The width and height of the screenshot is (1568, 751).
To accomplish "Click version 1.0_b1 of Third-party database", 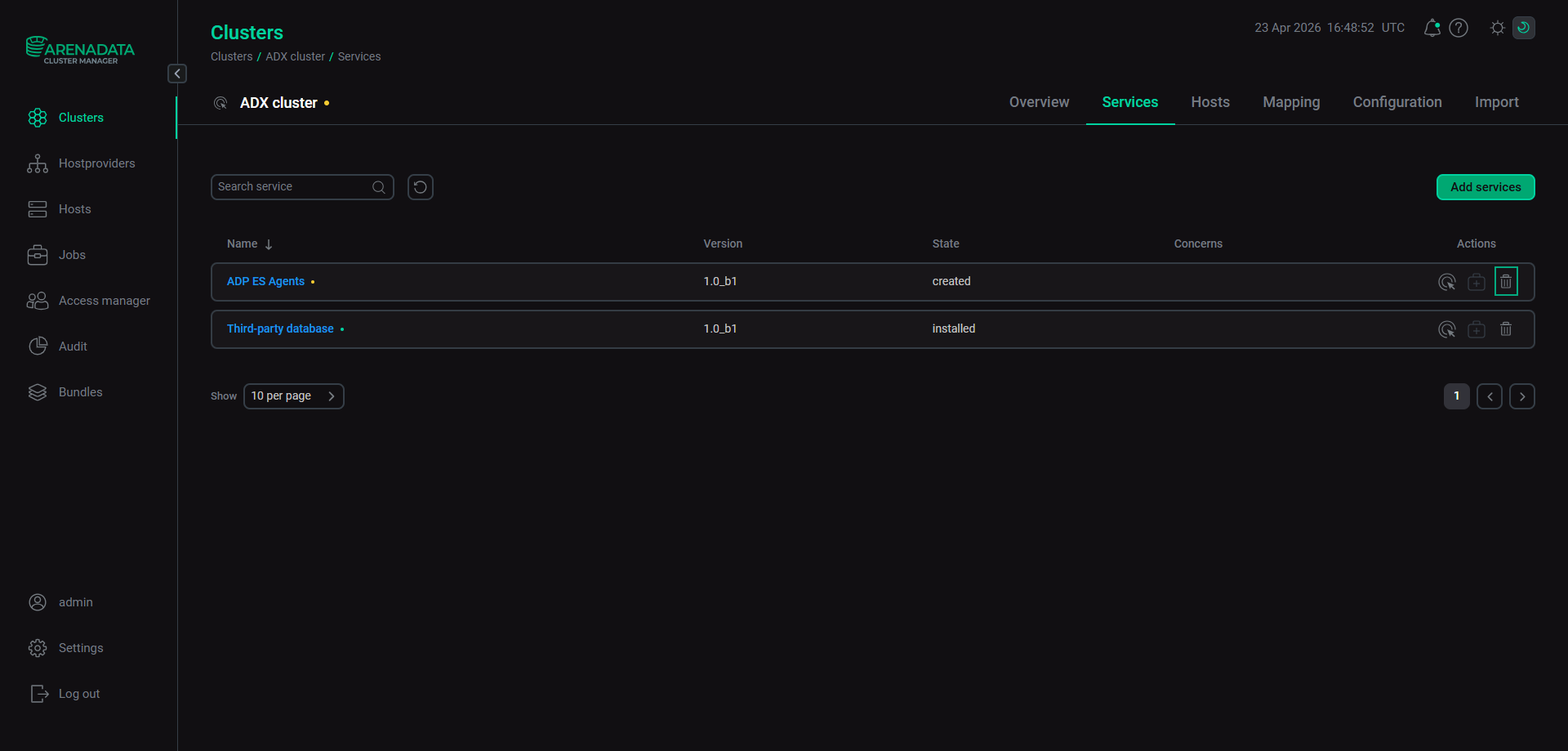I will tap(720, 329).
